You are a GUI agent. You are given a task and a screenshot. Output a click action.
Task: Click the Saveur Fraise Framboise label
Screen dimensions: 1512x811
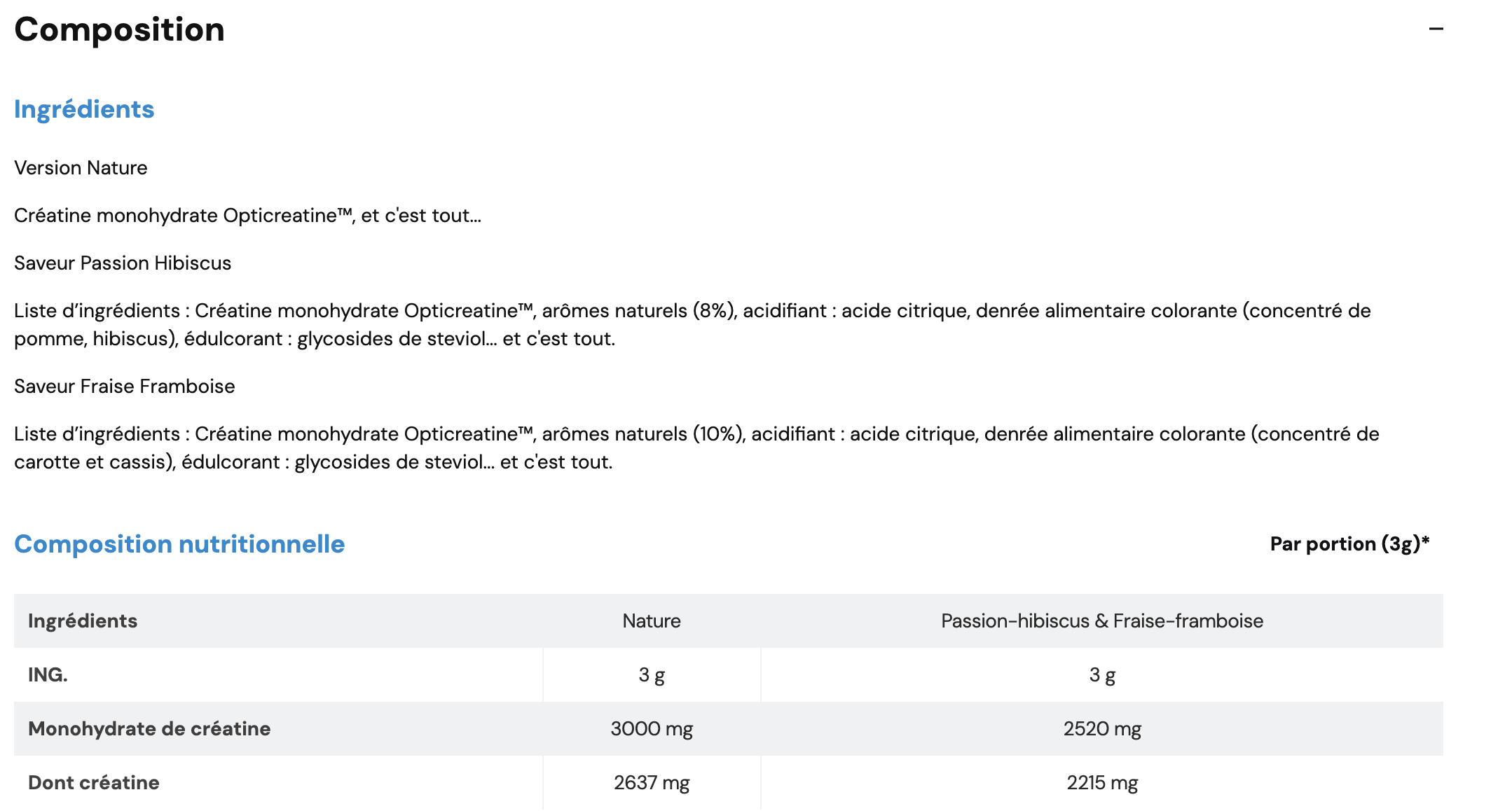click(x=125, y=387)
